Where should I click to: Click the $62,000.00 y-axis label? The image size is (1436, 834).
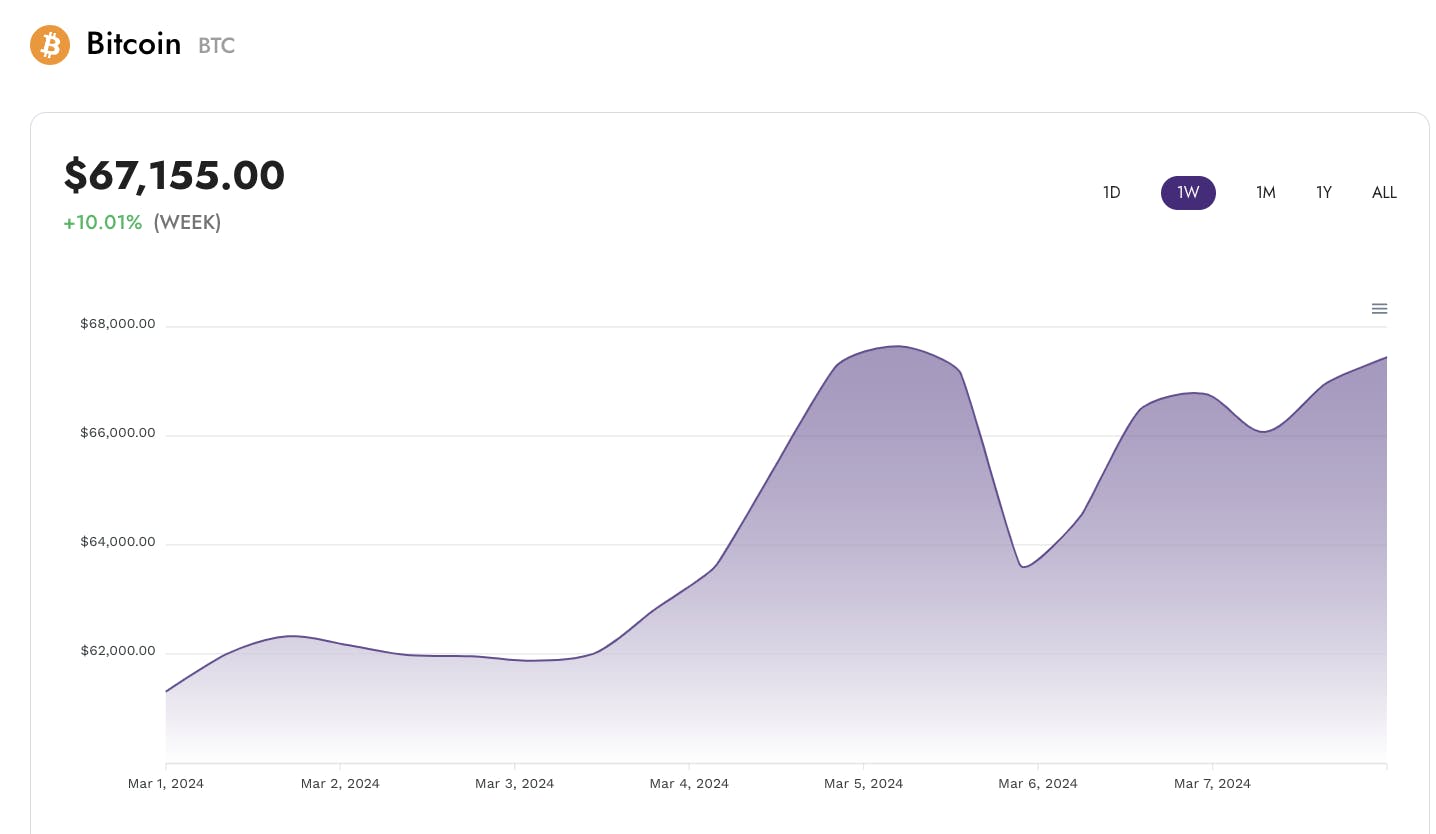[118, 651]
